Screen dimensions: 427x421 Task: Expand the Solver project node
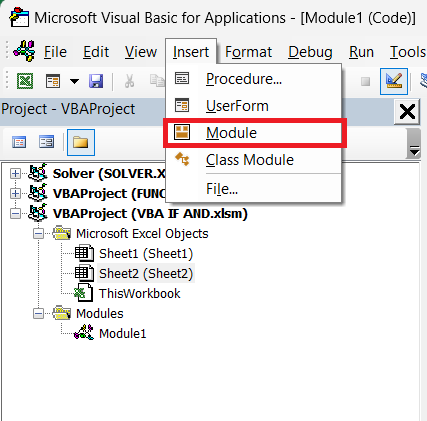(x=15, y=173)
